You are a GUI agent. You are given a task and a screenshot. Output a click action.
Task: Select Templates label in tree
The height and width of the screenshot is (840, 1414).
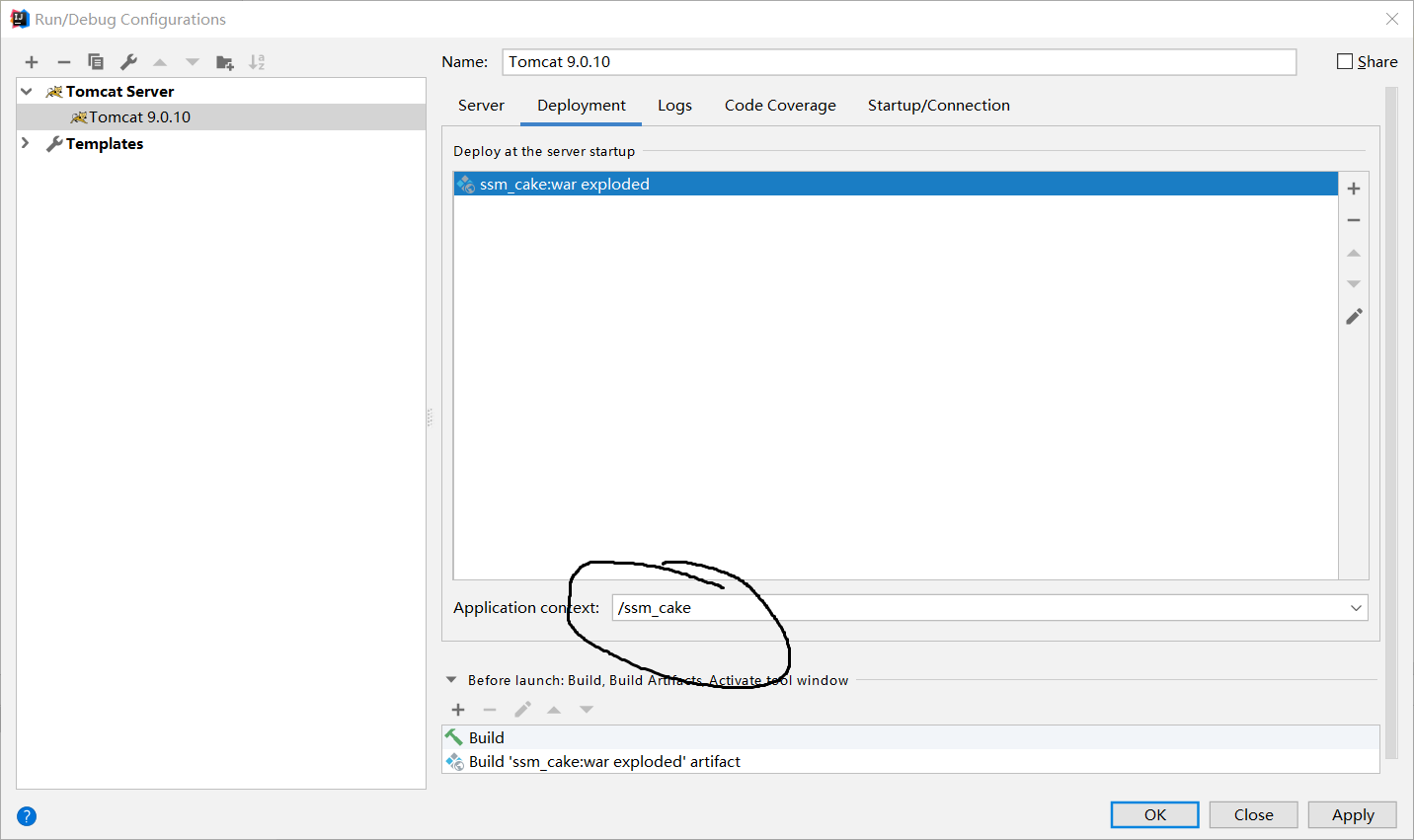(105, 144)
